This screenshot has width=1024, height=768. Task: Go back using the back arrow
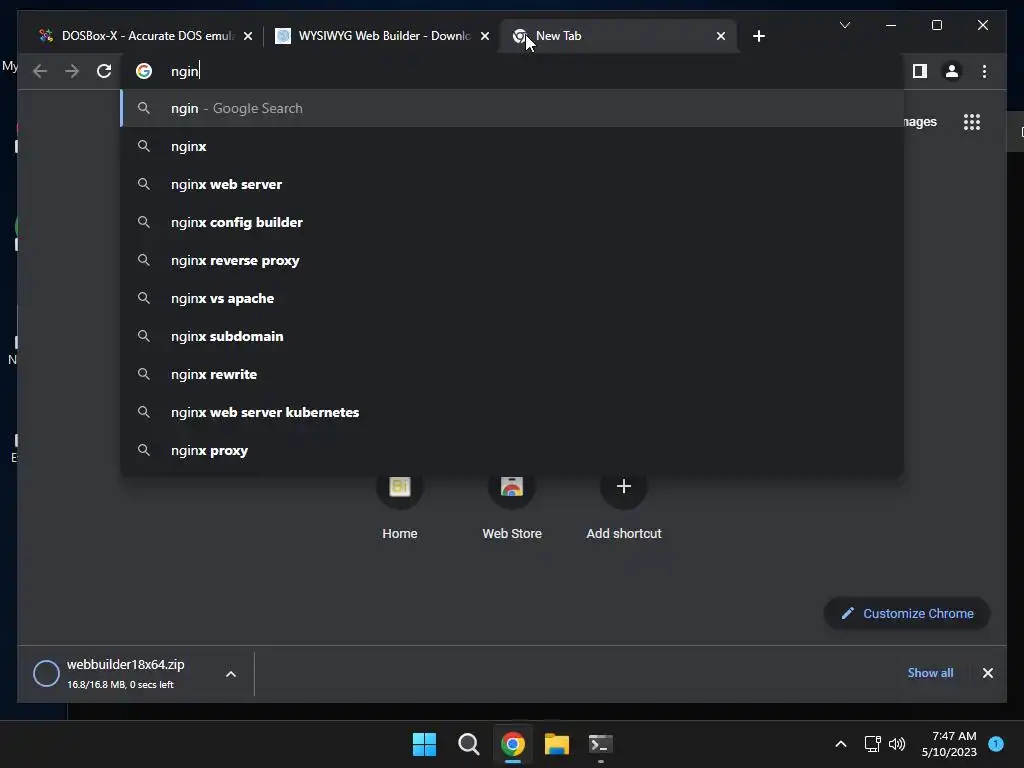pos(40,71)
